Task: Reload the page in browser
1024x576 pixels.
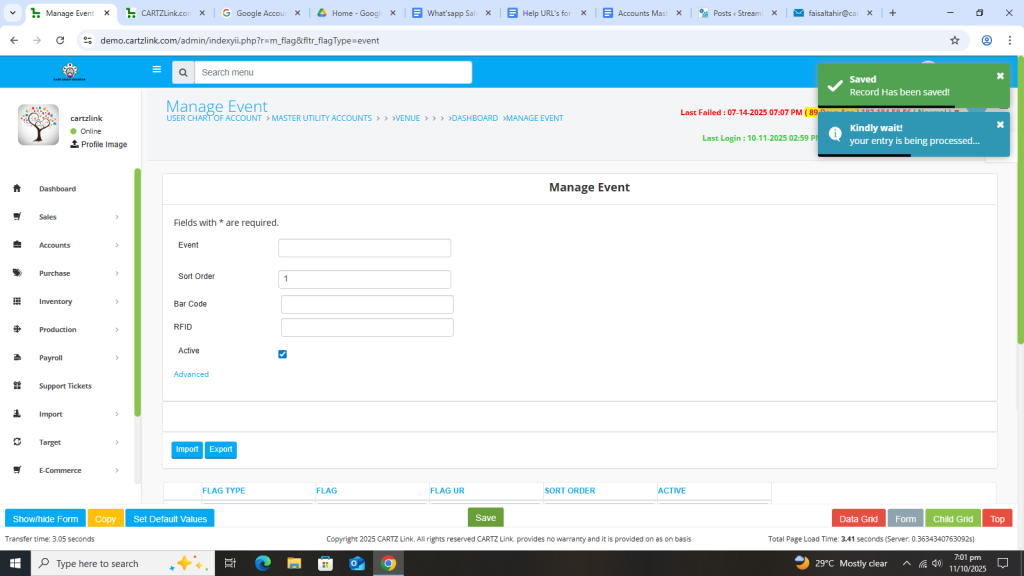Action: tap(60, 41)
